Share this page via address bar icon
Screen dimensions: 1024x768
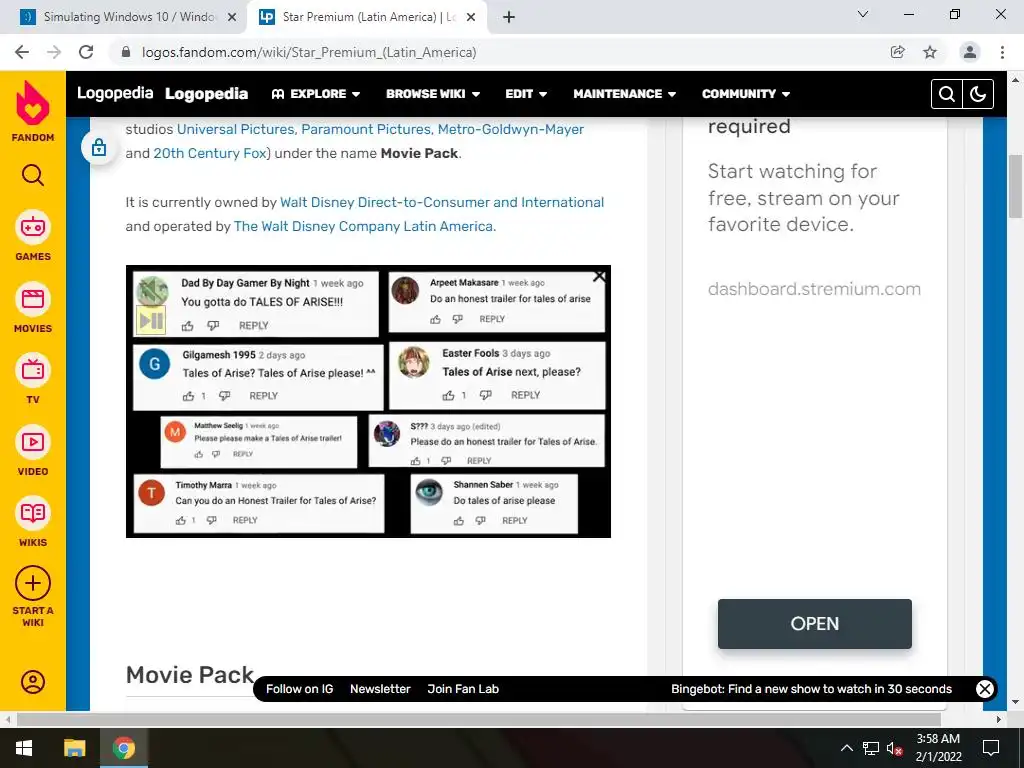[x=897, y=52]
